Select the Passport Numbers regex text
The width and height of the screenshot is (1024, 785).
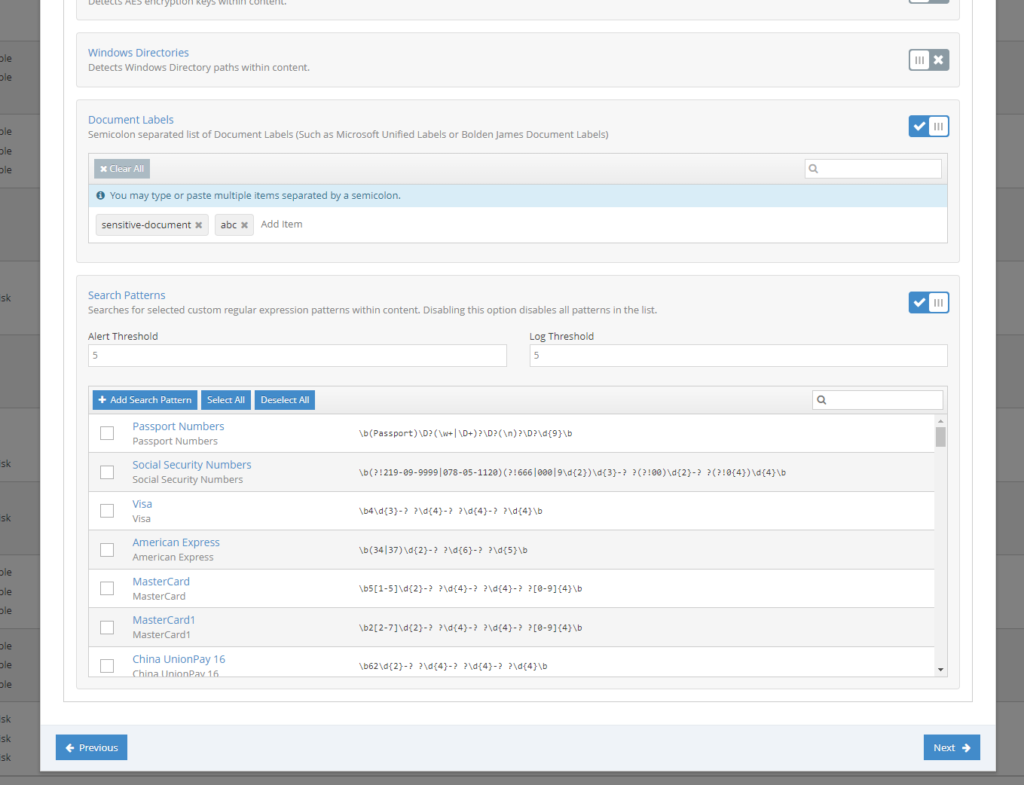click(465, 433)
